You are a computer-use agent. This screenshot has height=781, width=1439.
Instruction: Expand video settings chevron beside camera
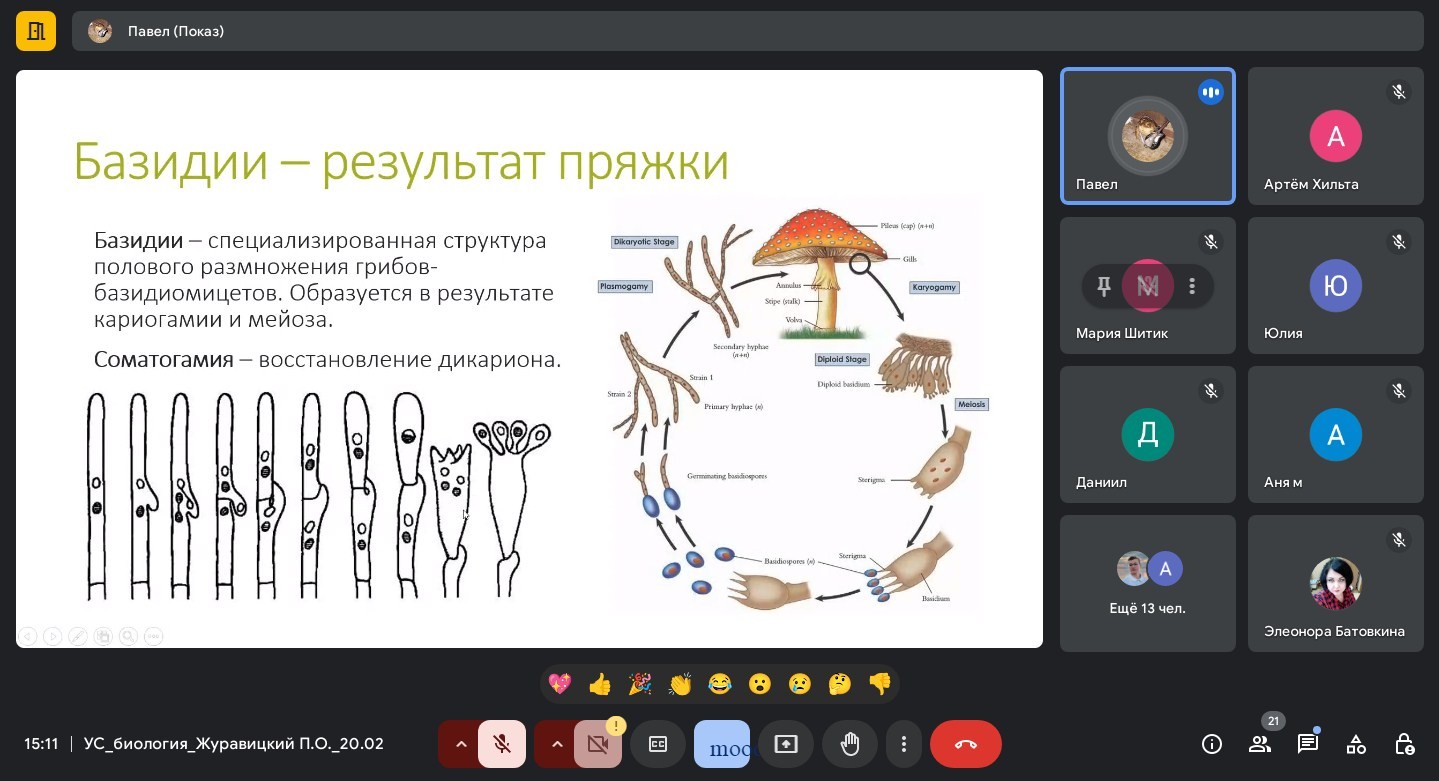[557, 744]
